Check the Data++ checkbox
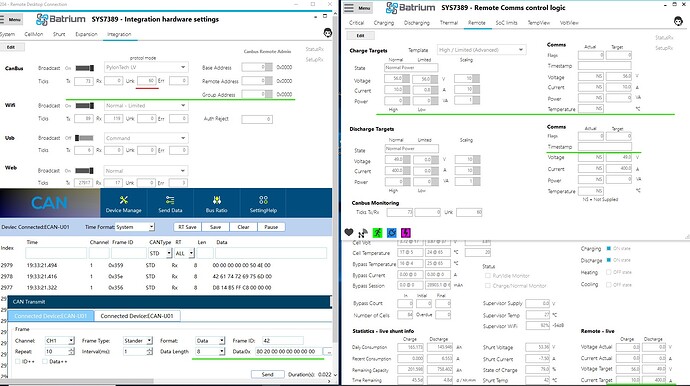690x386 pixels. pyautogui.click(x=45, y=361)
